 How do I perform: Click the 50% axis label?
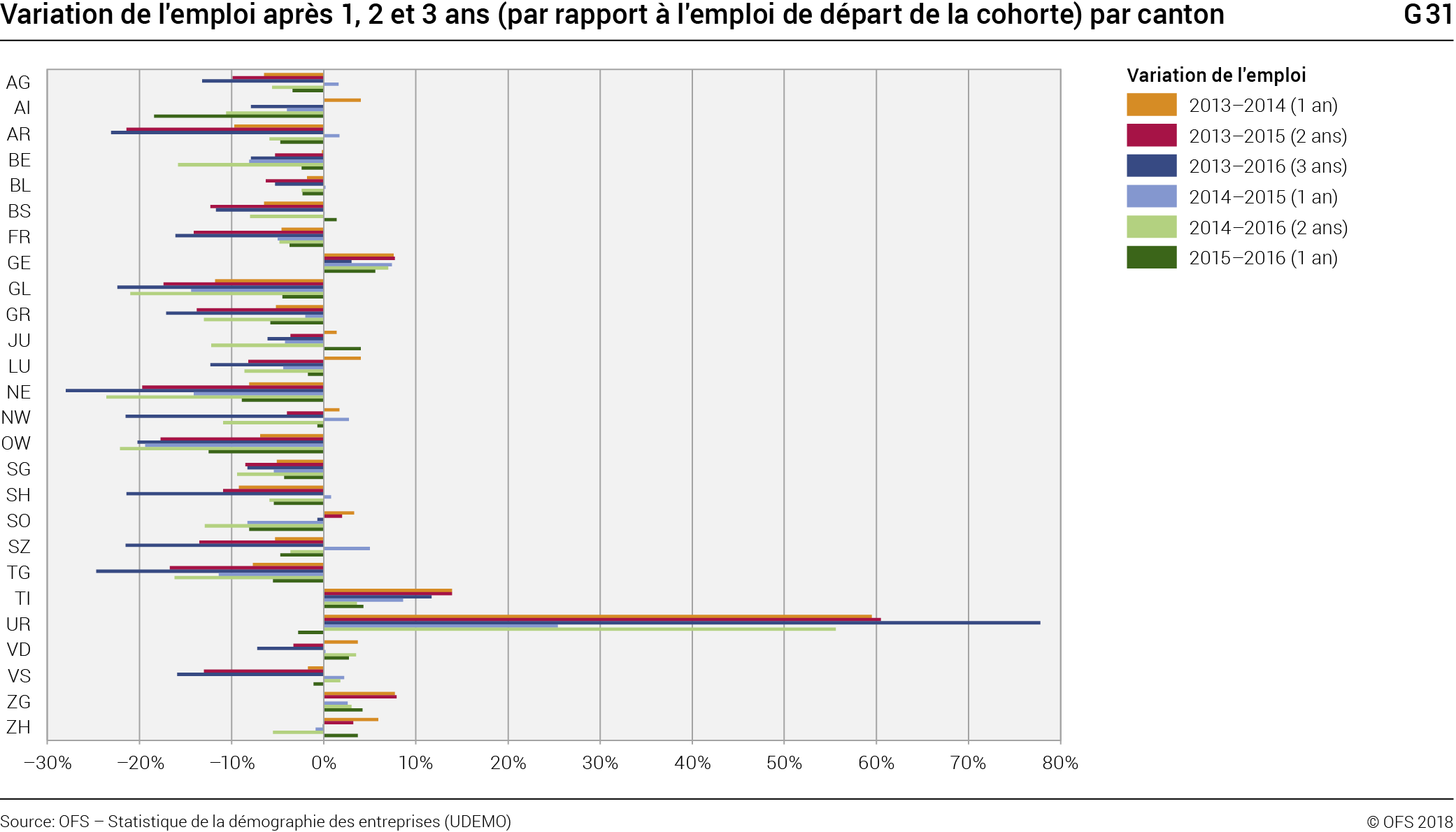coord(784,763)
